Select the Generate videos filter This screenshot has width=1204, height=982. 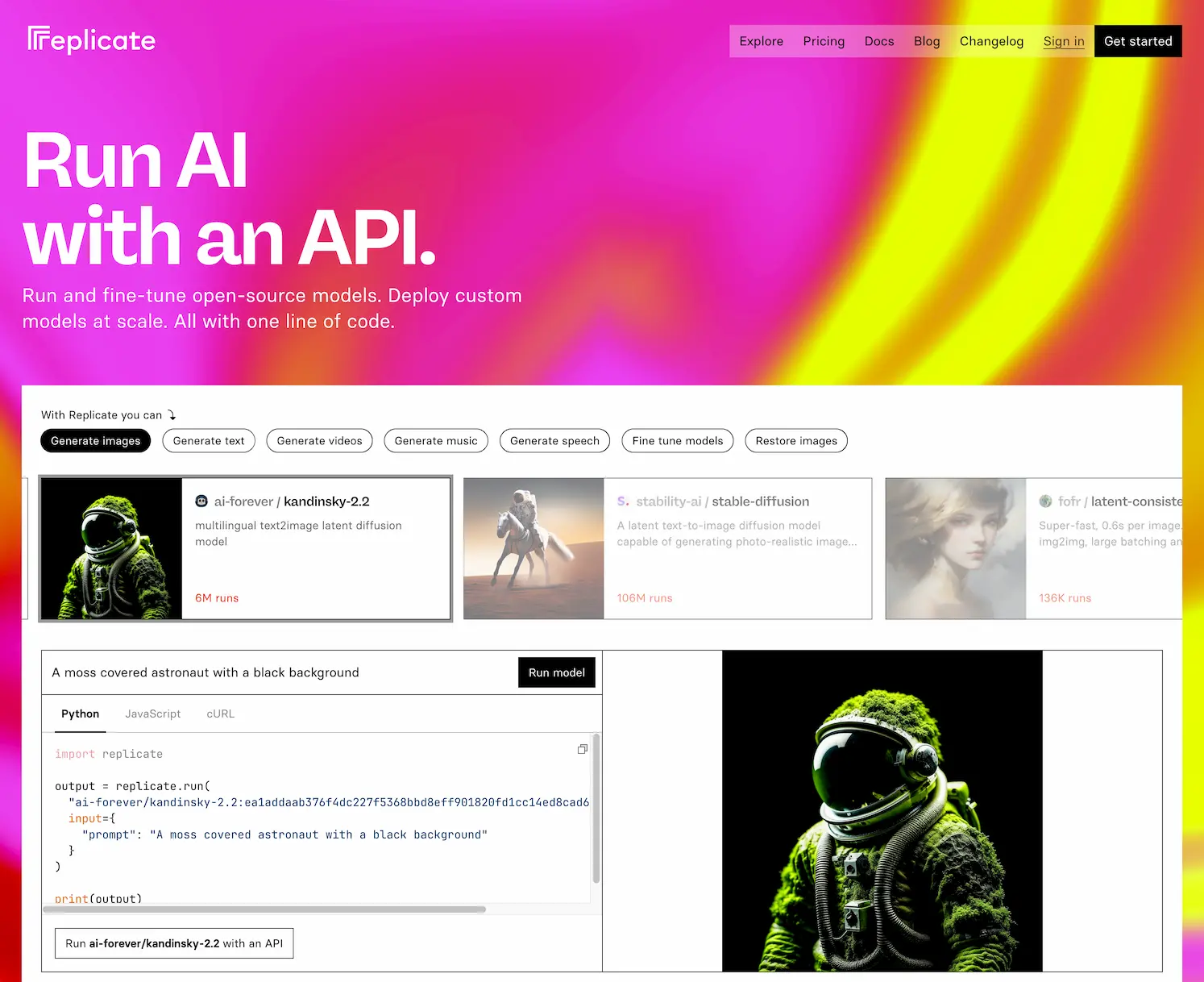(x=319, y=440)
